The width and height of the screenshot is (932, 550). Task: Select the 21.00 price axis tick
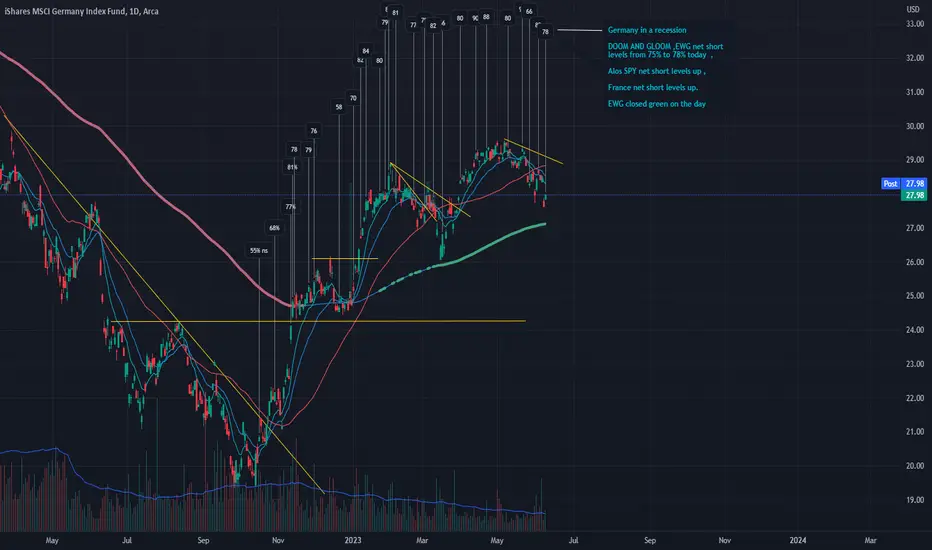[915, 432]
